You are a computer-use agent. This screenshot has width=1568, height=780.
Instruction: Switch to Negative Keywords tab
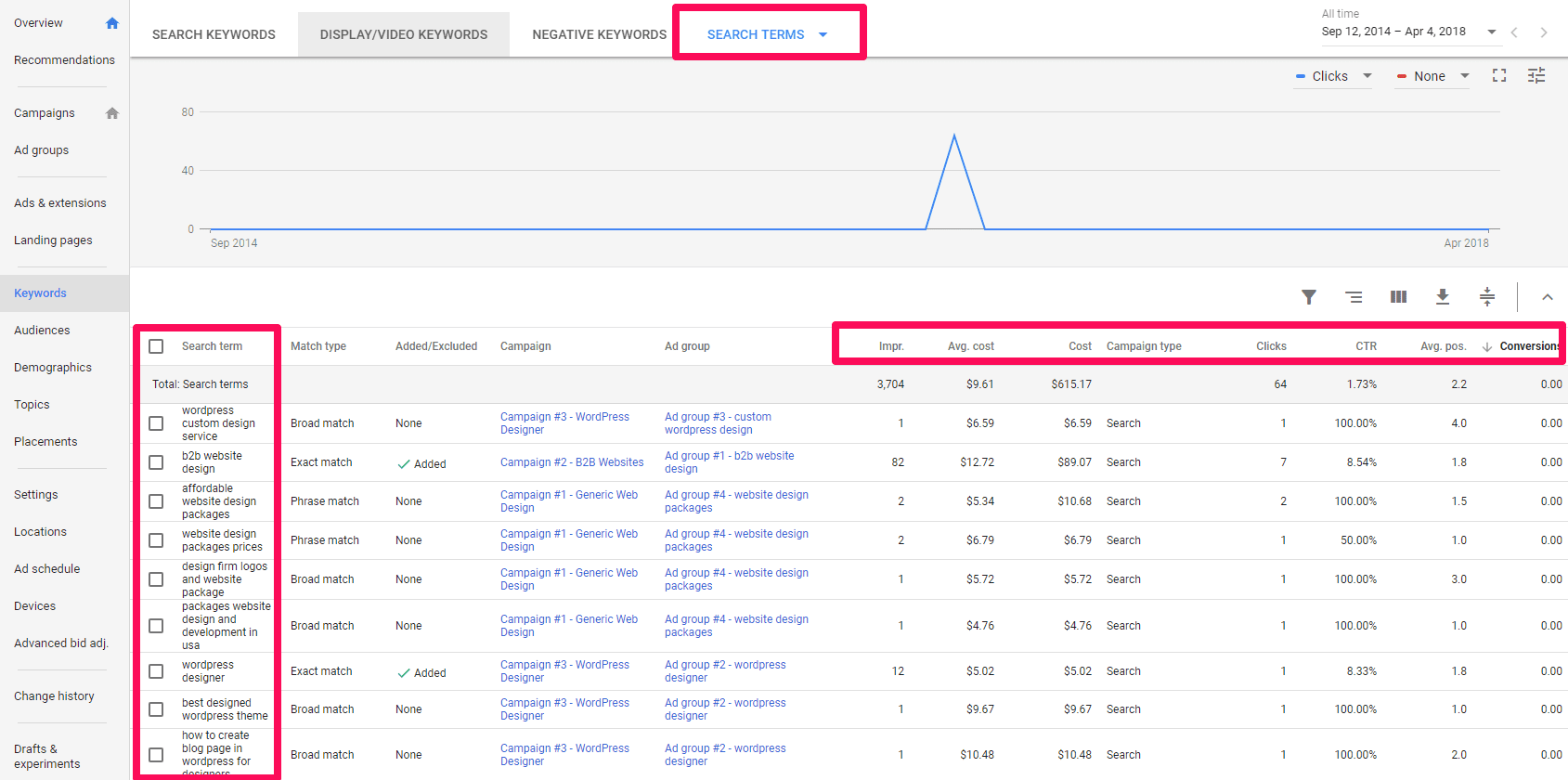click(599, 34)
